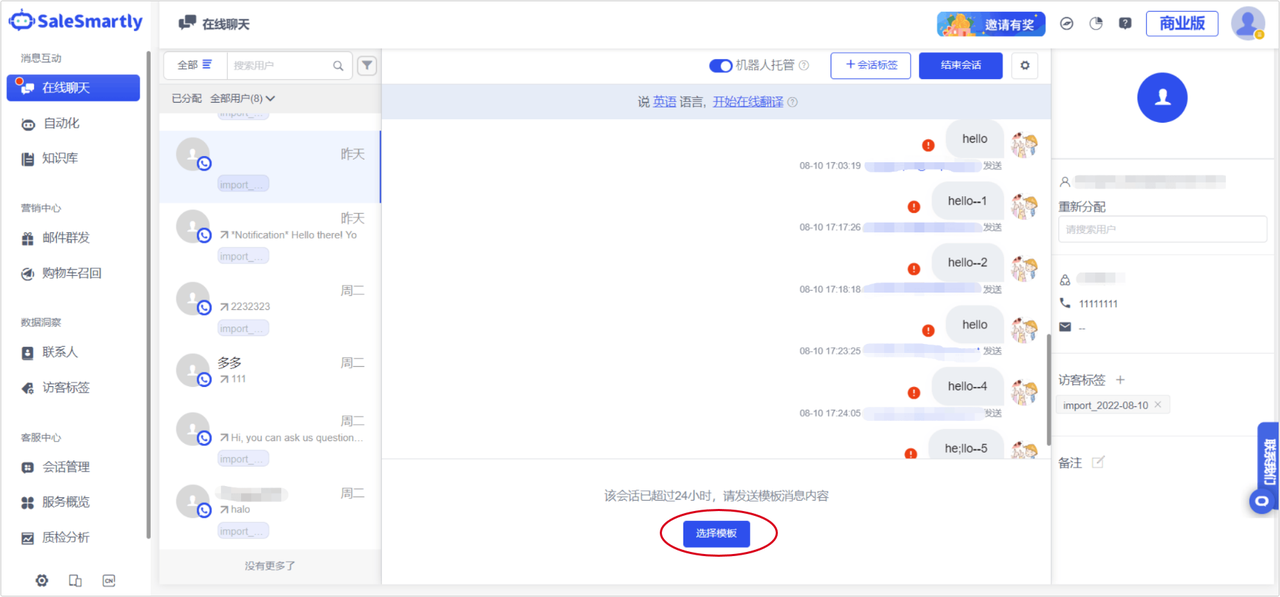1280x597 pixels.
Task: Open chat settings gear icon
Action: tap(1024, 66)
